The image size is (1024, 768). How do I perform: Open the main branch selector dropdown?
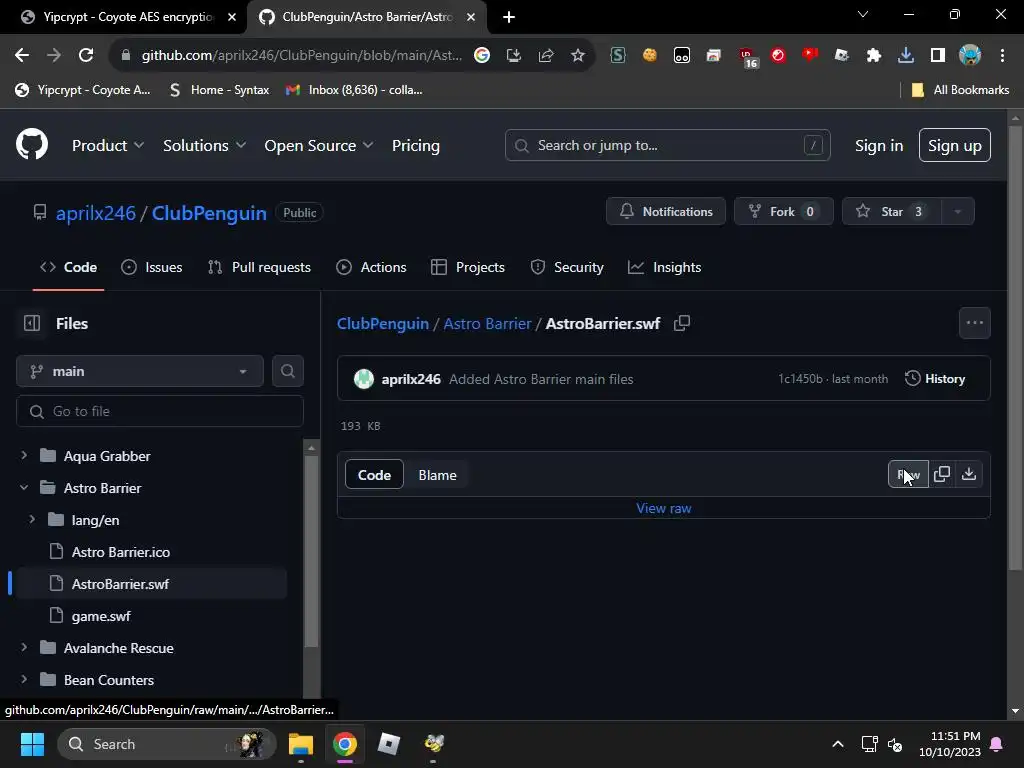click(x=140, y=371)
